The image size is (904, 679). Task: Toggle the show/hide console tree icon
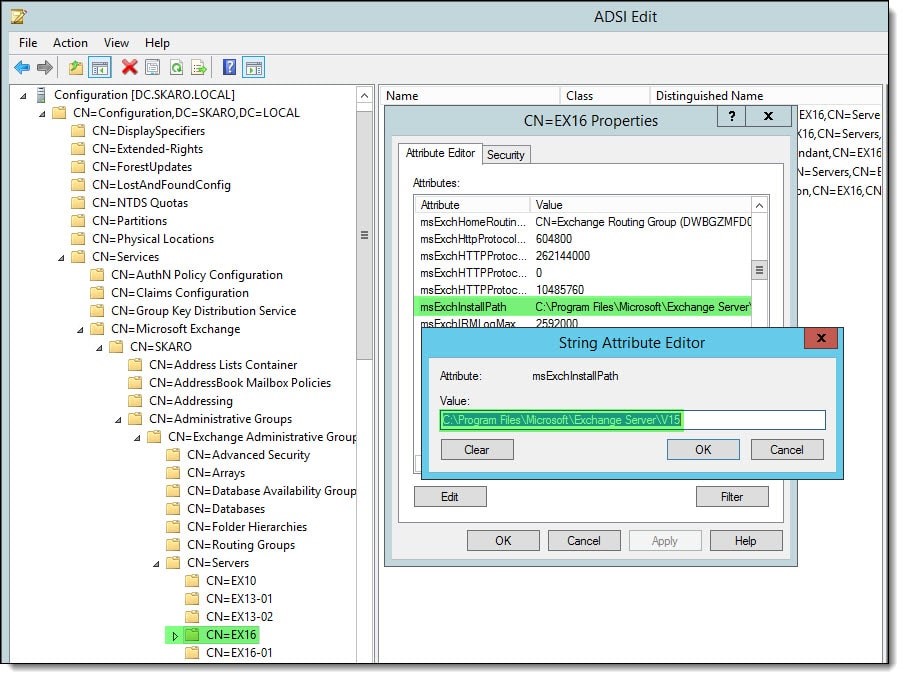pos(100,67)
